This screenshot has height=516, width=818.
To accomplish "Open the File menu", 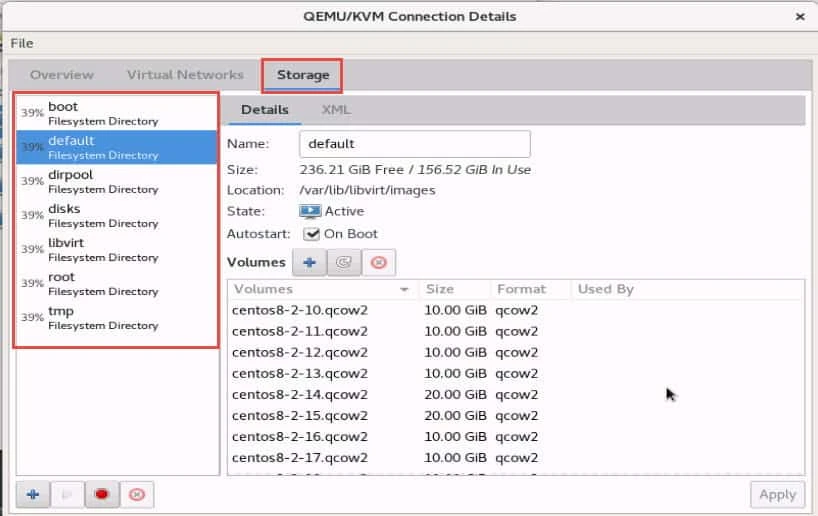I will [x=22, y=43].
